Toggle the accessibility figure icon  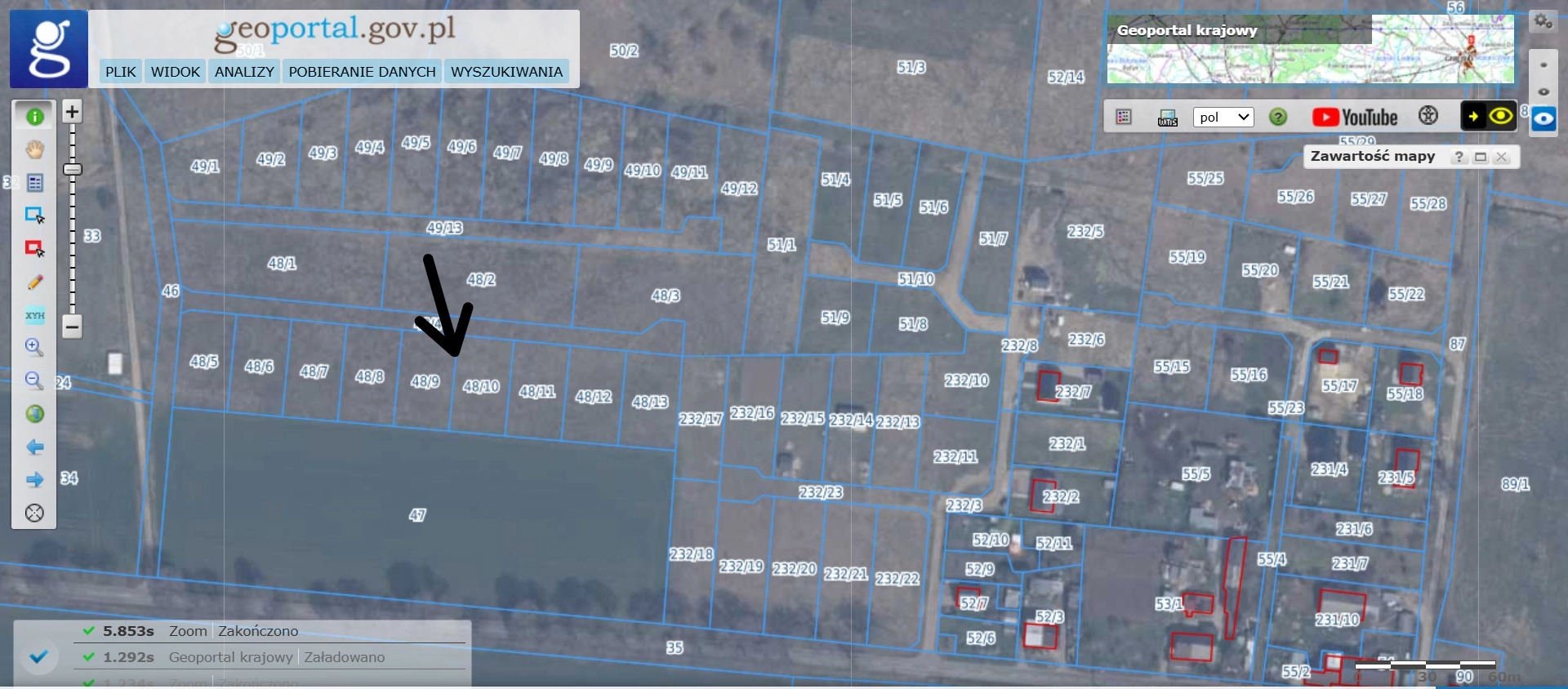tap(1428, 116)
